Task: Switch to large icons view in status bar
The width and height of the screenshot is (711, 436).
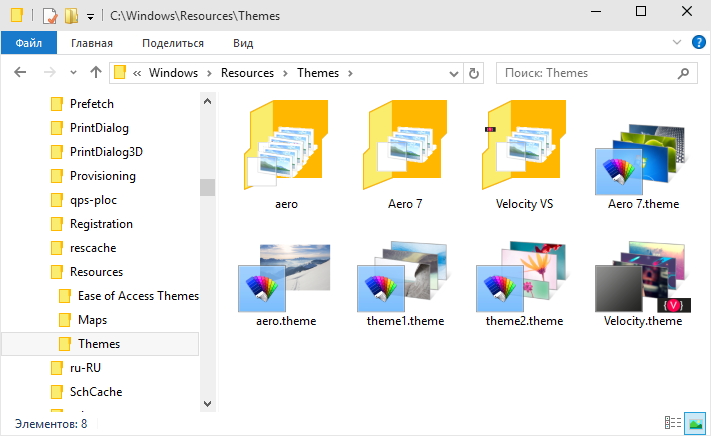Action: 695,423
